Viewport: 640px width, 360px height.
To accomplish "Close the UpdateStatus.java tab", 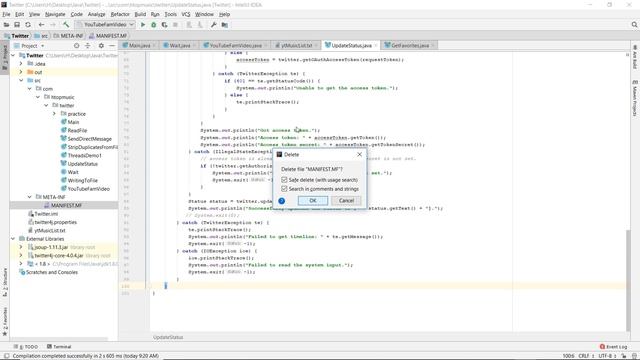I will click(x=376, y=45).
